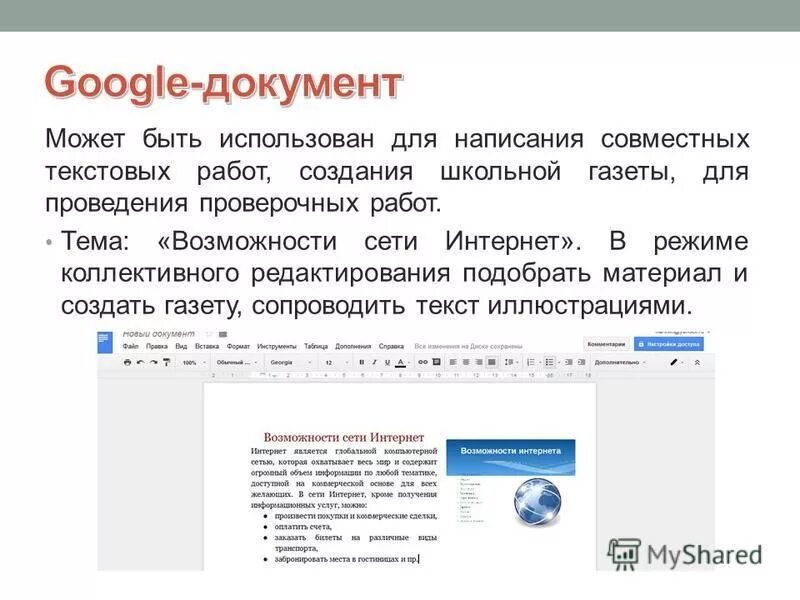This screenshot has height=600, width=800.
Task: Click the saved-to-Drive status text
Action: [x=468, y=346]
